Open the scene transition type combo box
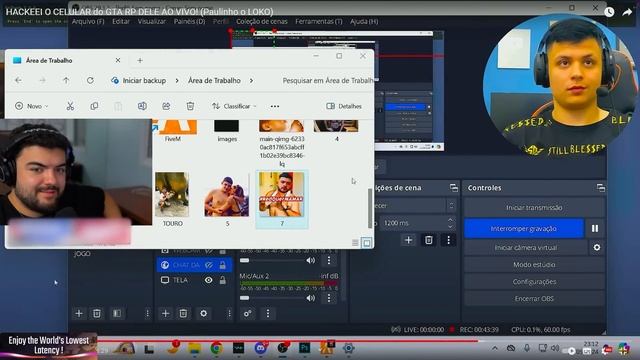Viewport: 640px width, 360px height. (415, 205)
